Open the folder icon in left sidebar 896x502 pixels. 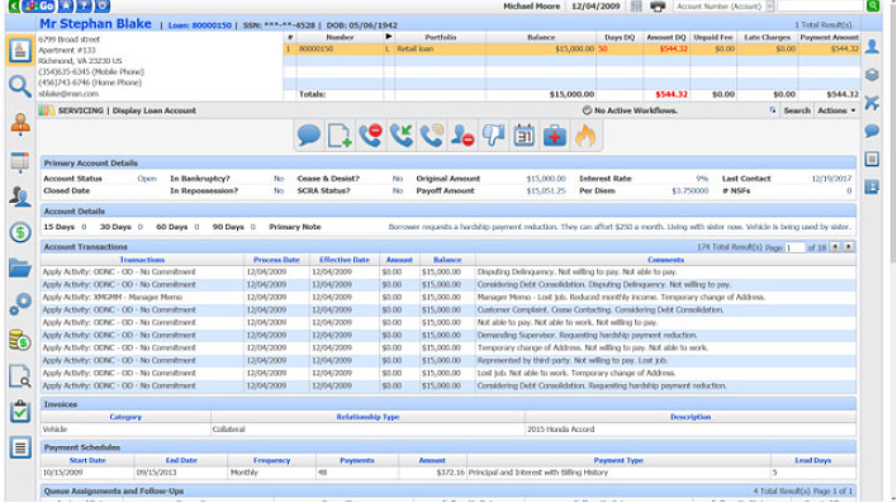click(19, 267)
